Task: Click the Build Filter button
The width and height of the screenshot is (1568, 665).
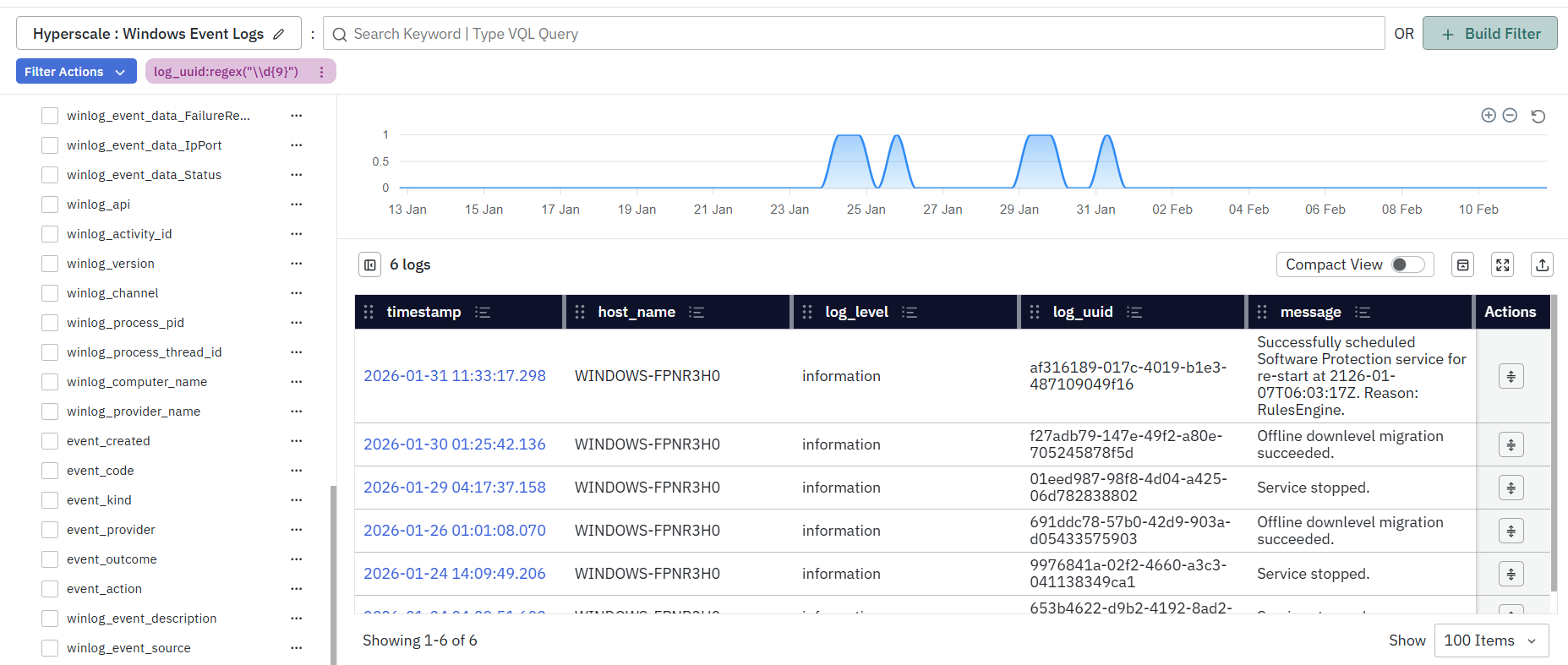Action: 1489,34
